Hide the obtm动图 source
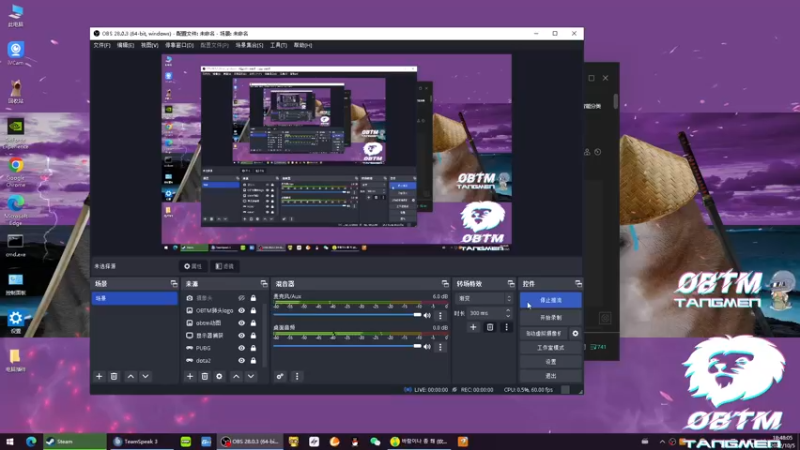 pyautogui.click(x=241, y=323)
